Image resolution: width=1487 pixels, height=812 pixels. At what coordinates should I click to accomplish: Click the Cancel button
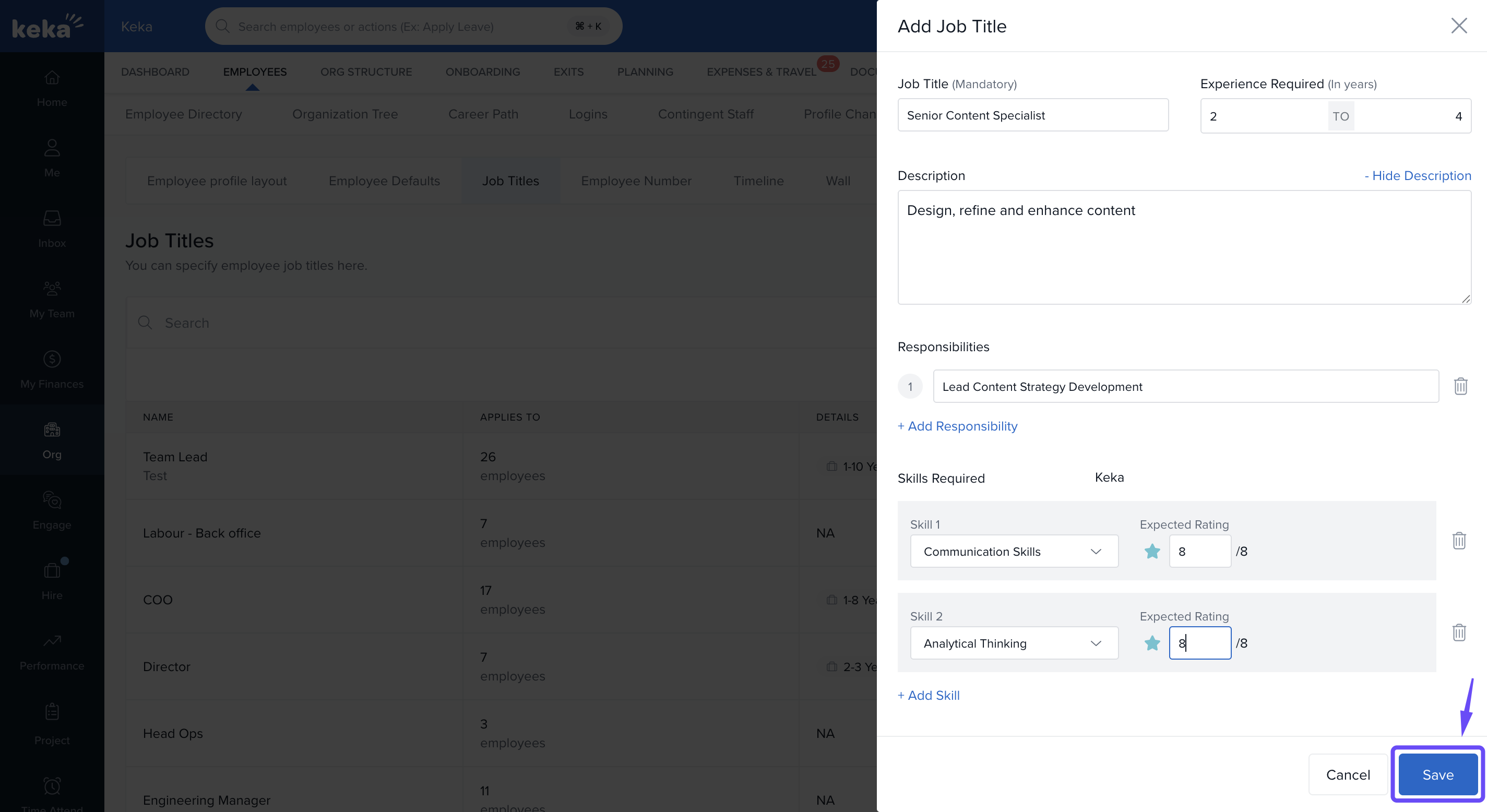[x=1347, y=774]
